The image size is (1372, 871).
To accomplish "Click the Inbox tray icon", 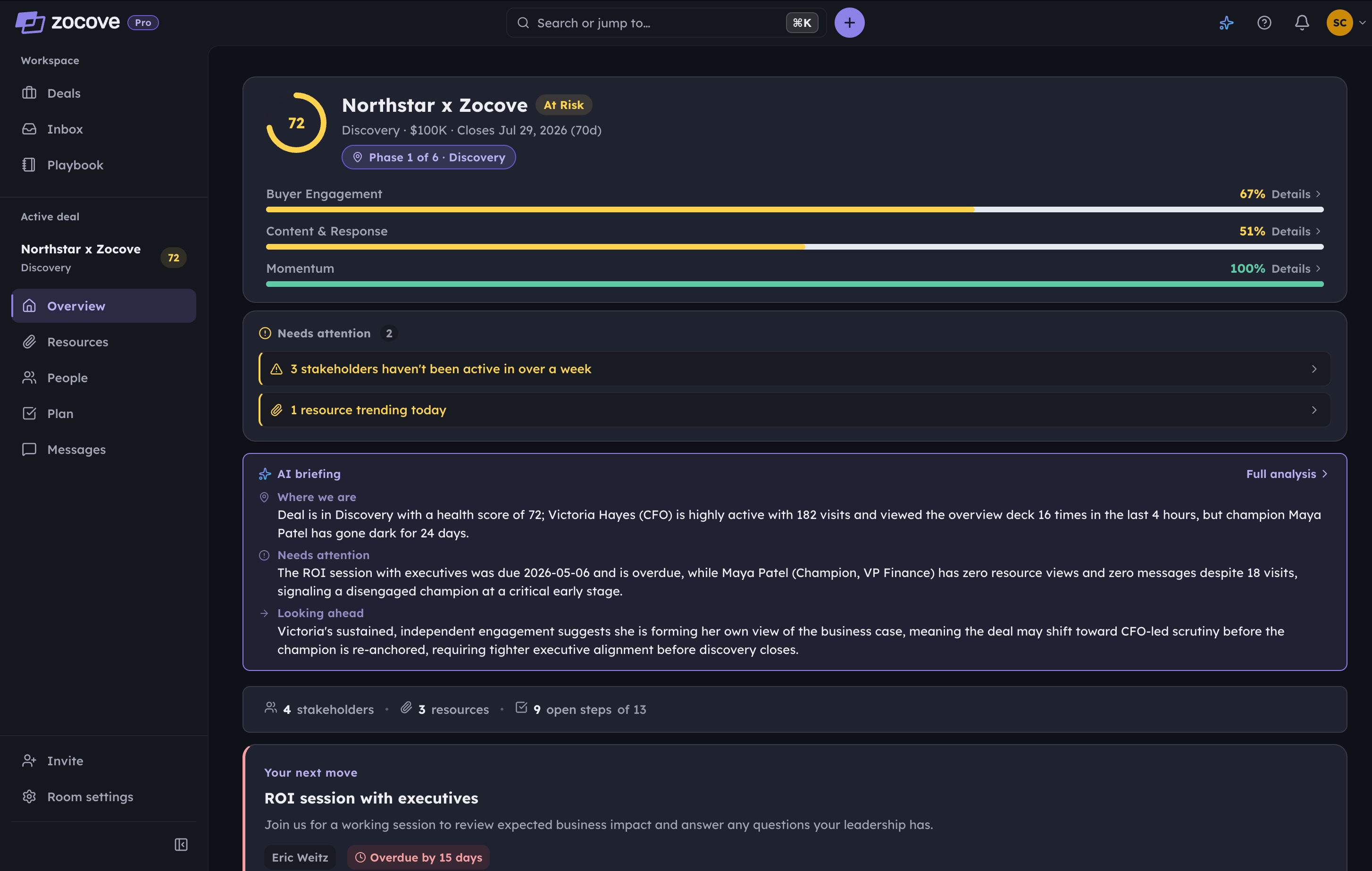I will [29, 129].
